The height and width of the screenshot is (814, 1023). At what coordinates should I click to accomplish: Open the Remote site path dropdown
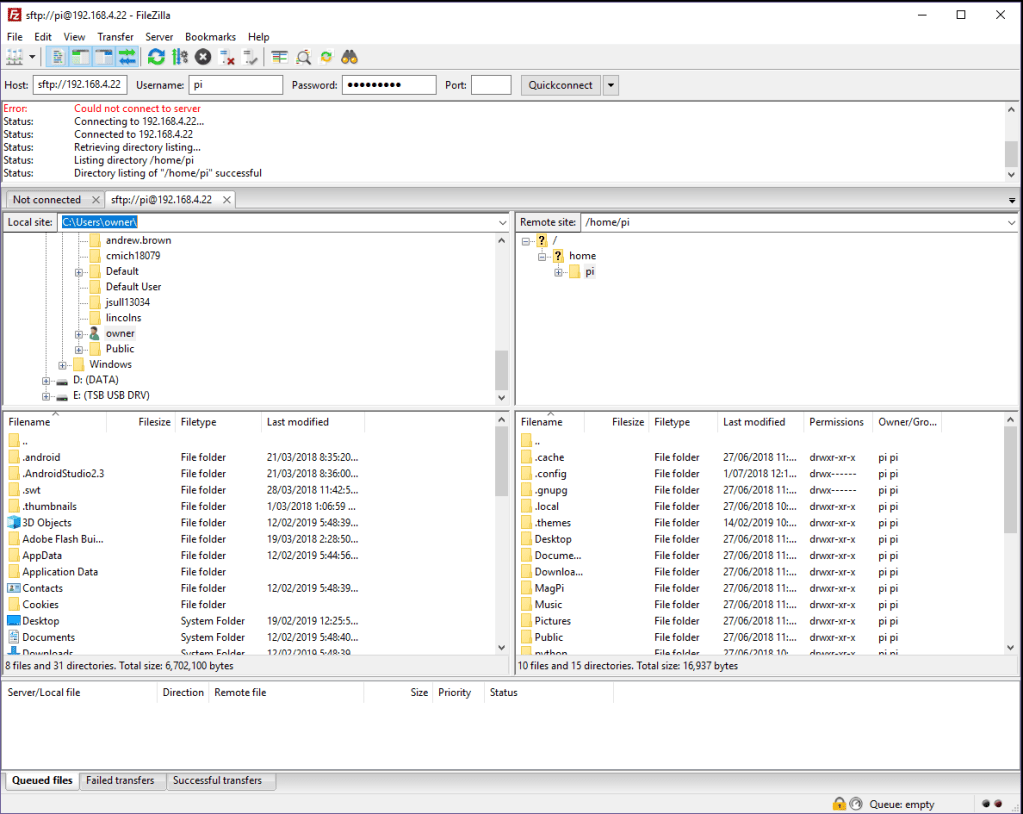tap(1011, 222)
